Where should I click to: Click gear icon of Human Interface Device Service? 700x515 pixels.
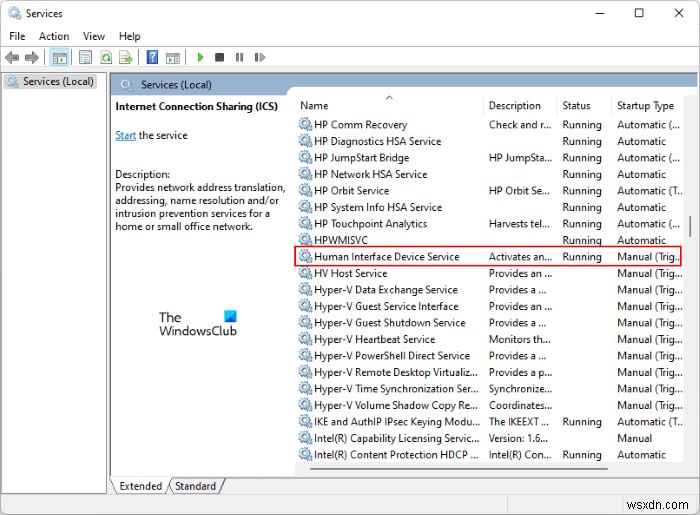click(x=305, y=256)
